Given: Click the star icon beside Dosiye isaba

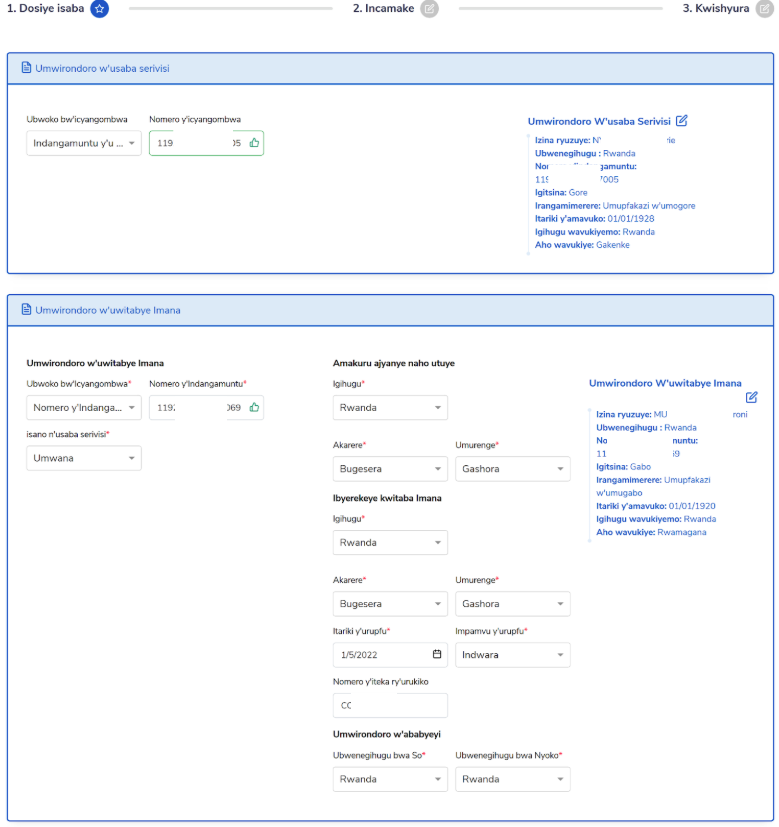Looking at the screenshot, I should (x=99, y=8).
